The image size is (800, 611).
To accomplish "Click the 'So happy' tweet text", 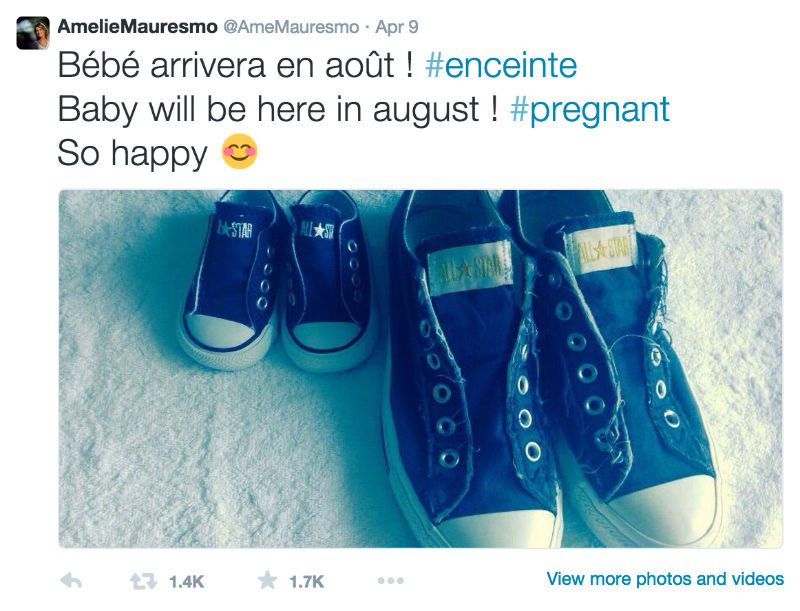I will click(133, 153).
